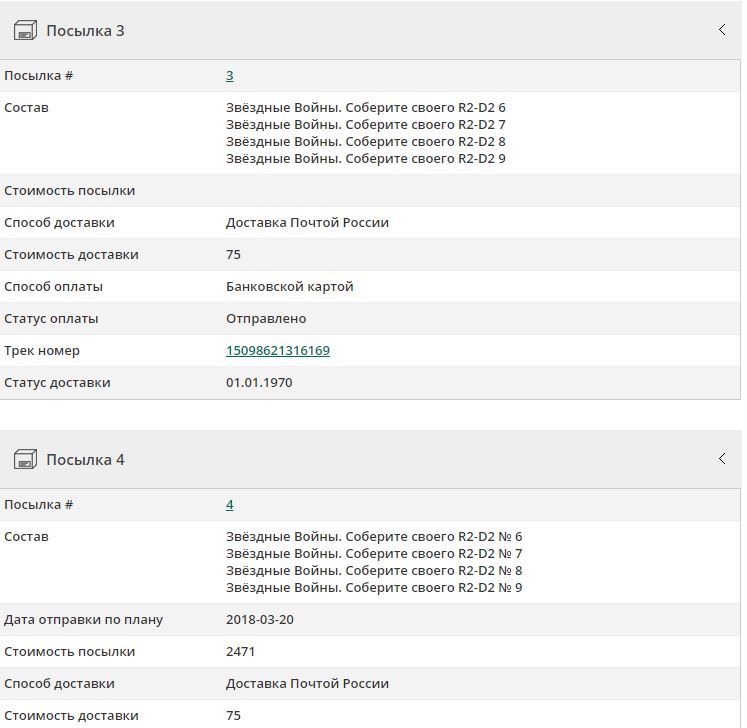Screen dimensions: 747x728
Task: Click the Посылка 3 header title
Action: tap(85, 31)
